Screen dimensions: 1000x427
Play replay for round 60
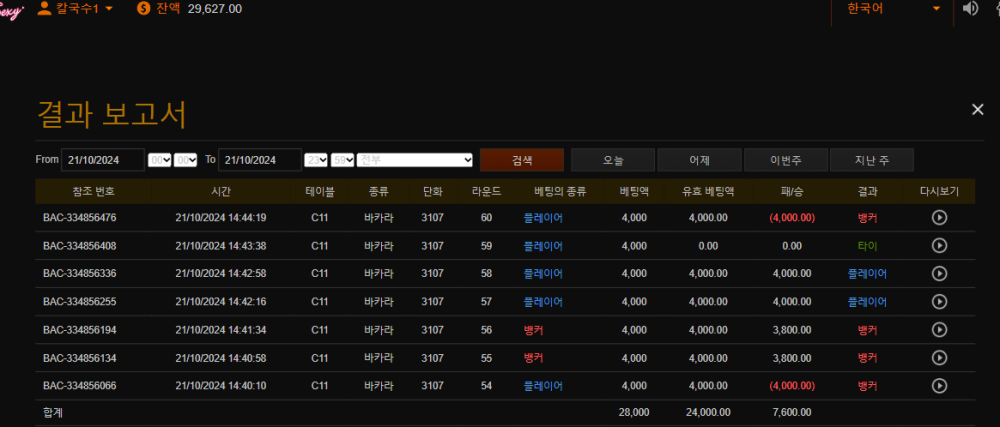939,217
